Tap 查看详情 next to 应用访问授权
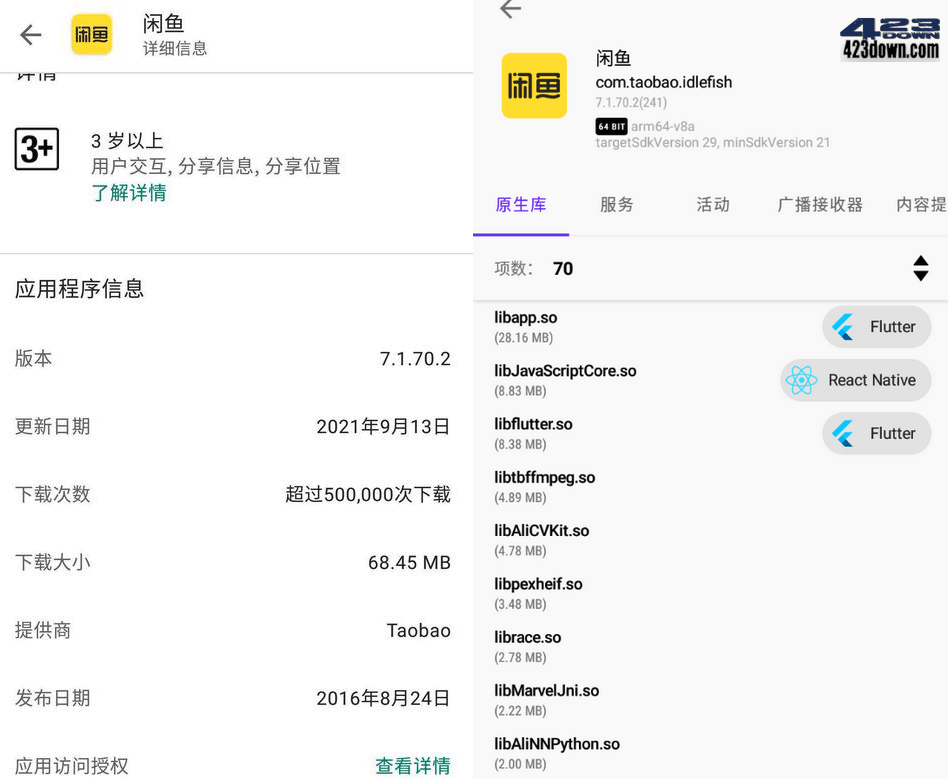The image size is (948, 779). (x=413, y=765)
